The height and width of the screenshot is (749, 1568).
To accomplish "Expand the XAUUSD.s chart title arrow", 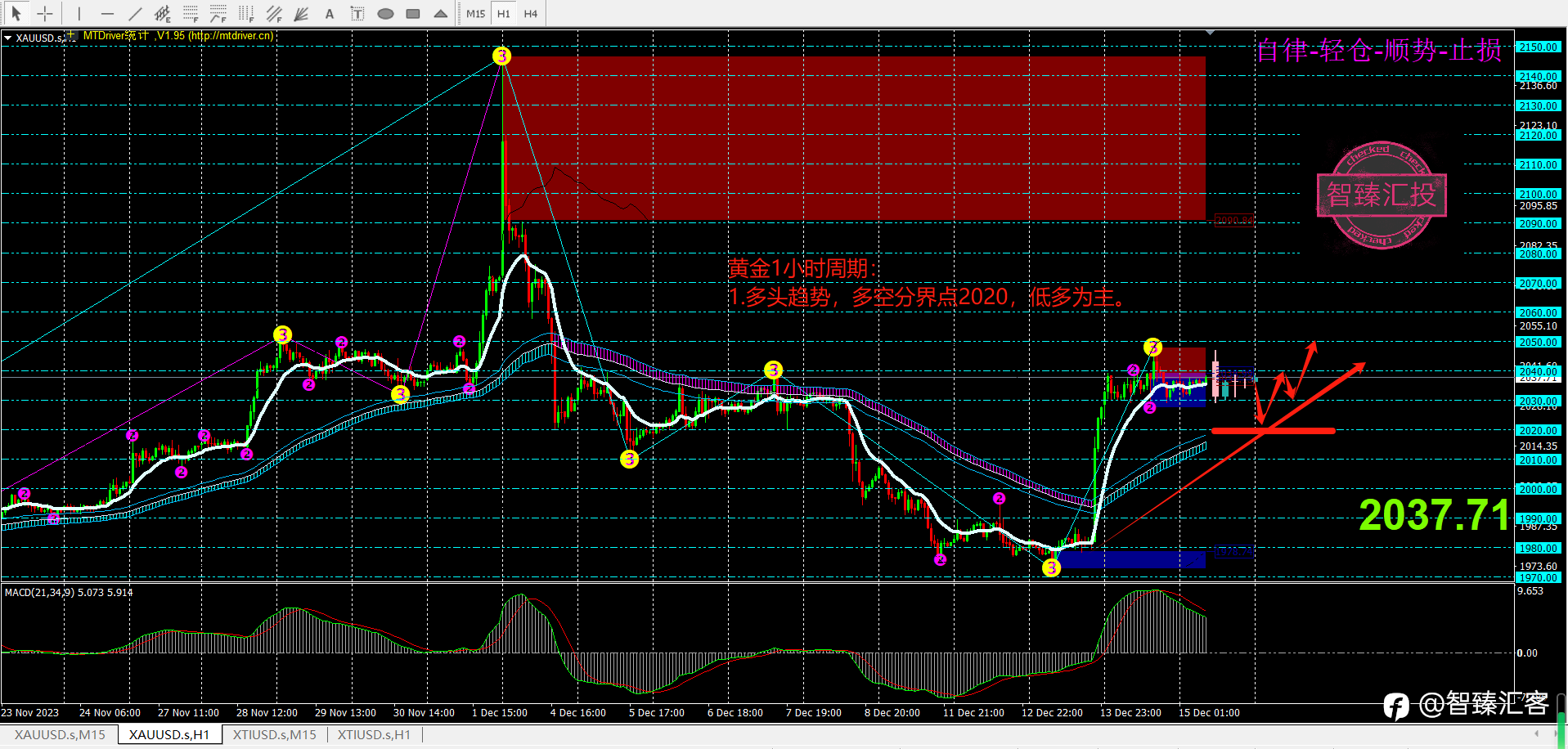I will 7,38.
